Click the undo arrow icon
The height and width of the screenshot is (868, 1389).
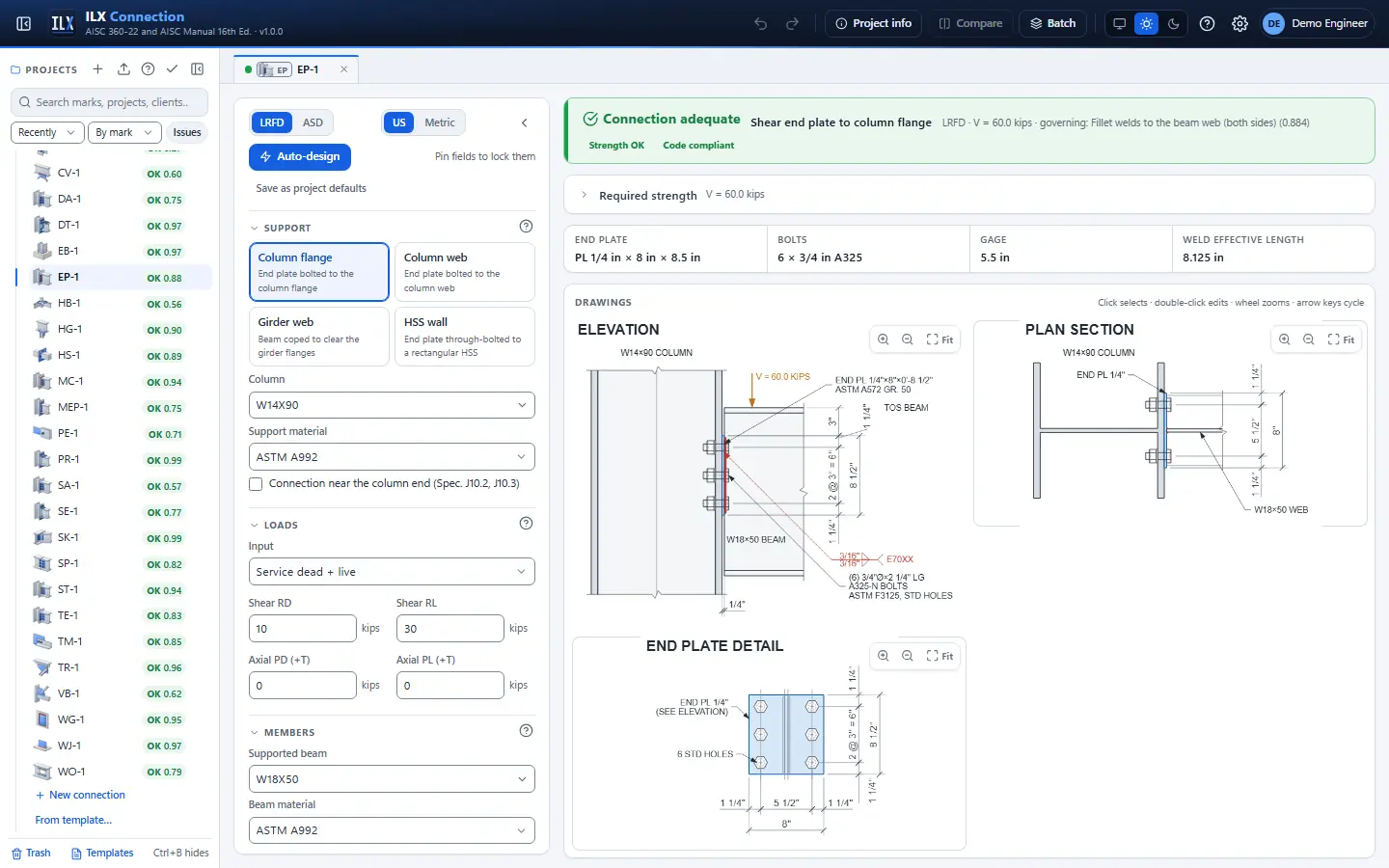(x=761, y=23)
